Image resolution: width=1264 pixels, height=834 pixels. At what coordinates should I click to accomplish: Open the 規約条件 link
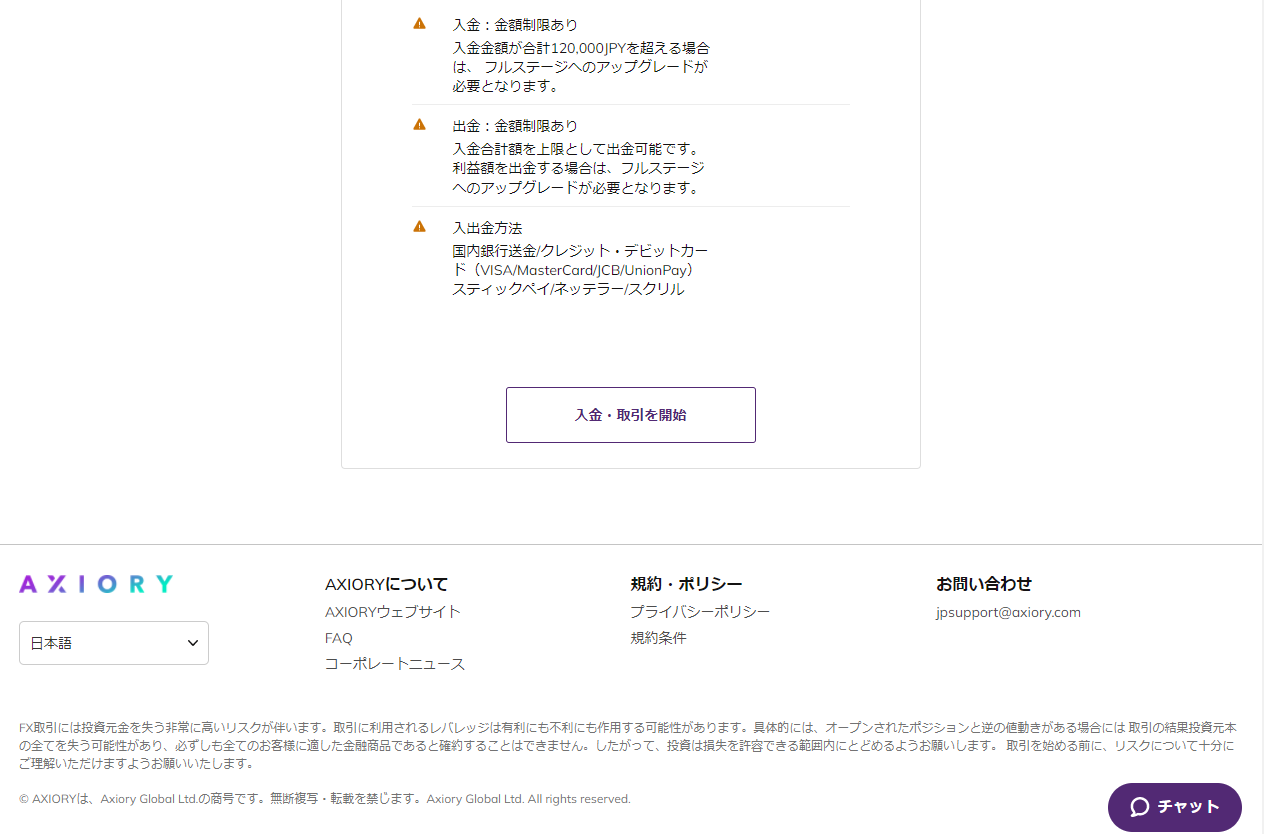pyautogui.click(x=658, y=638)
